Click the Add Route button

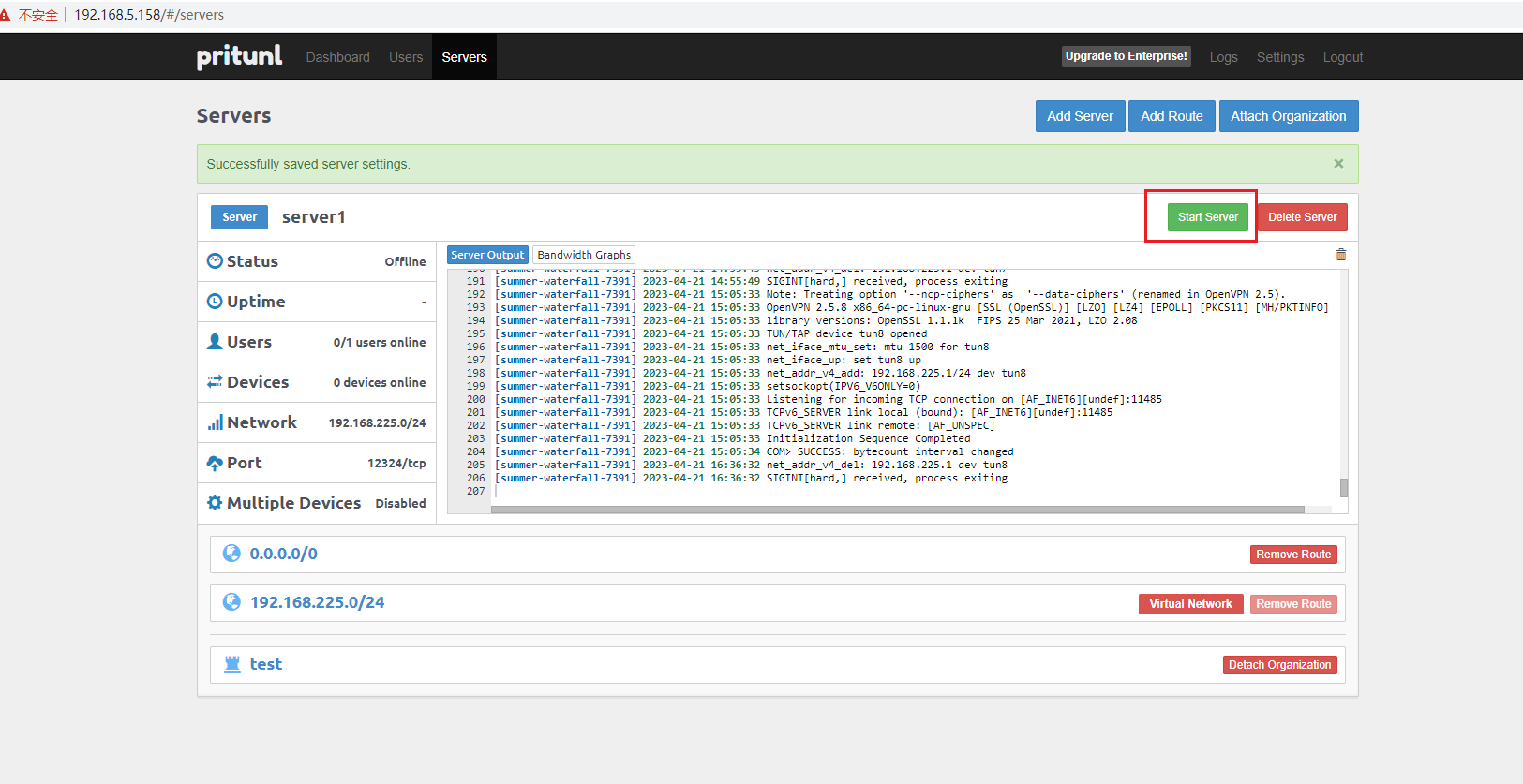point(1172,116)
